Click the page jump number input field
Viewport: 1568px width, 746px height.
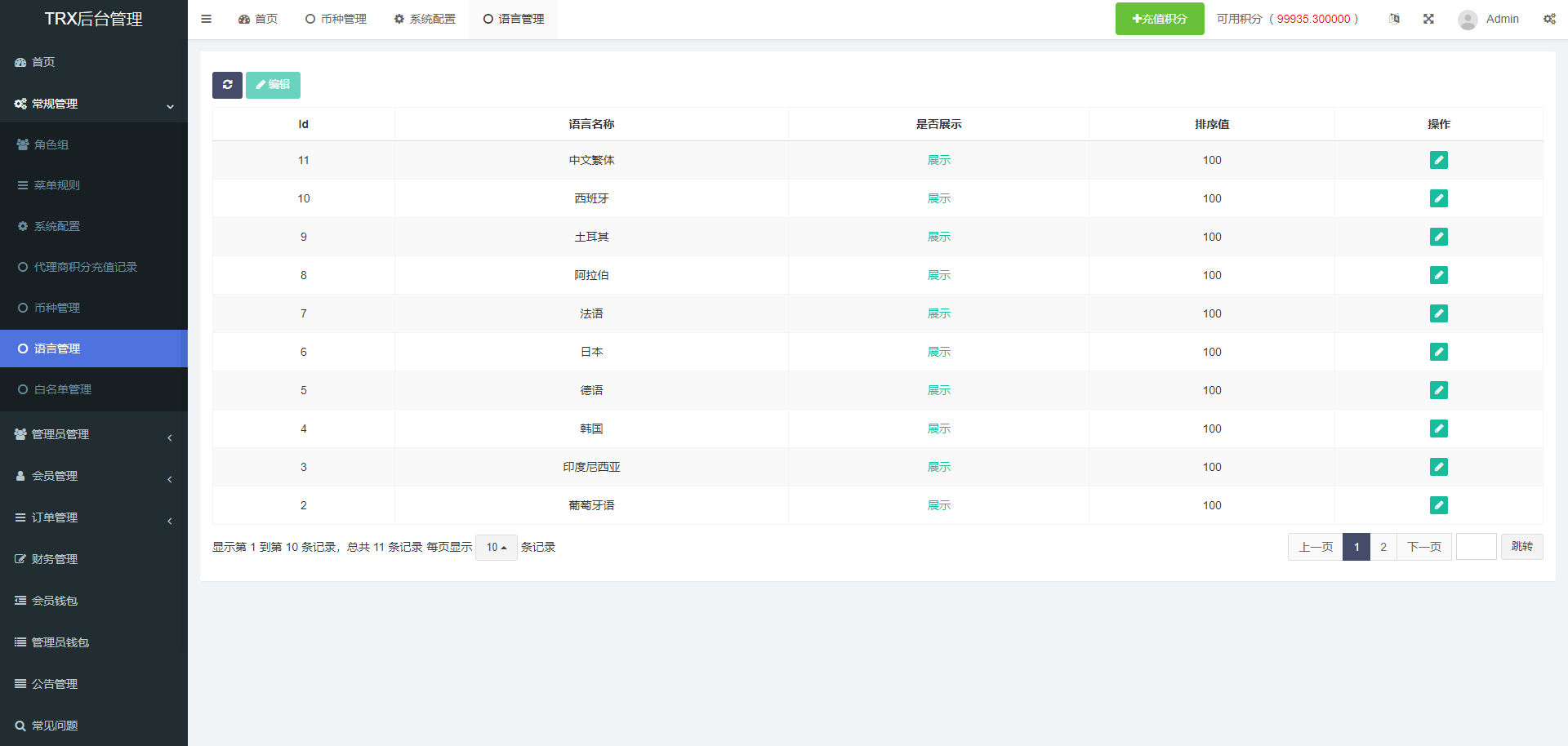pyautogui.click(x=1476, y=547)
